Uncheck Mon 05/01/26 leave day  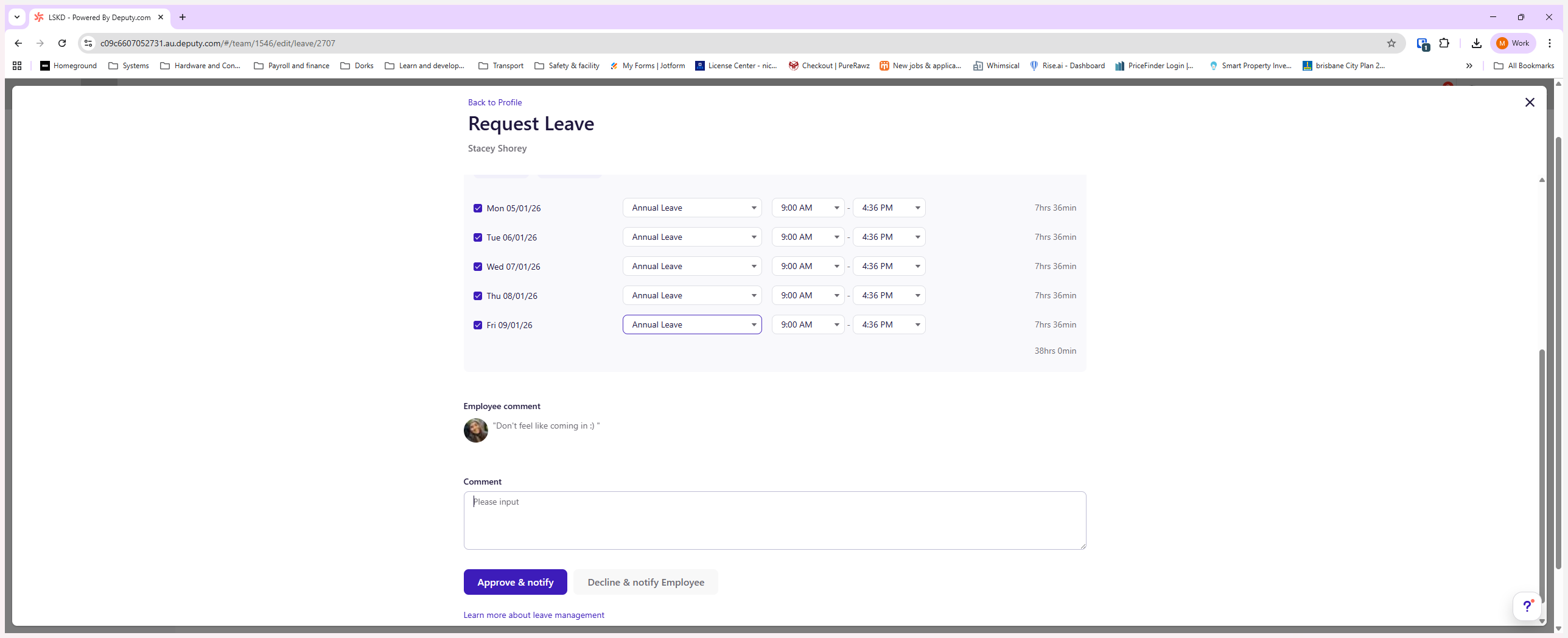[478, 208]
